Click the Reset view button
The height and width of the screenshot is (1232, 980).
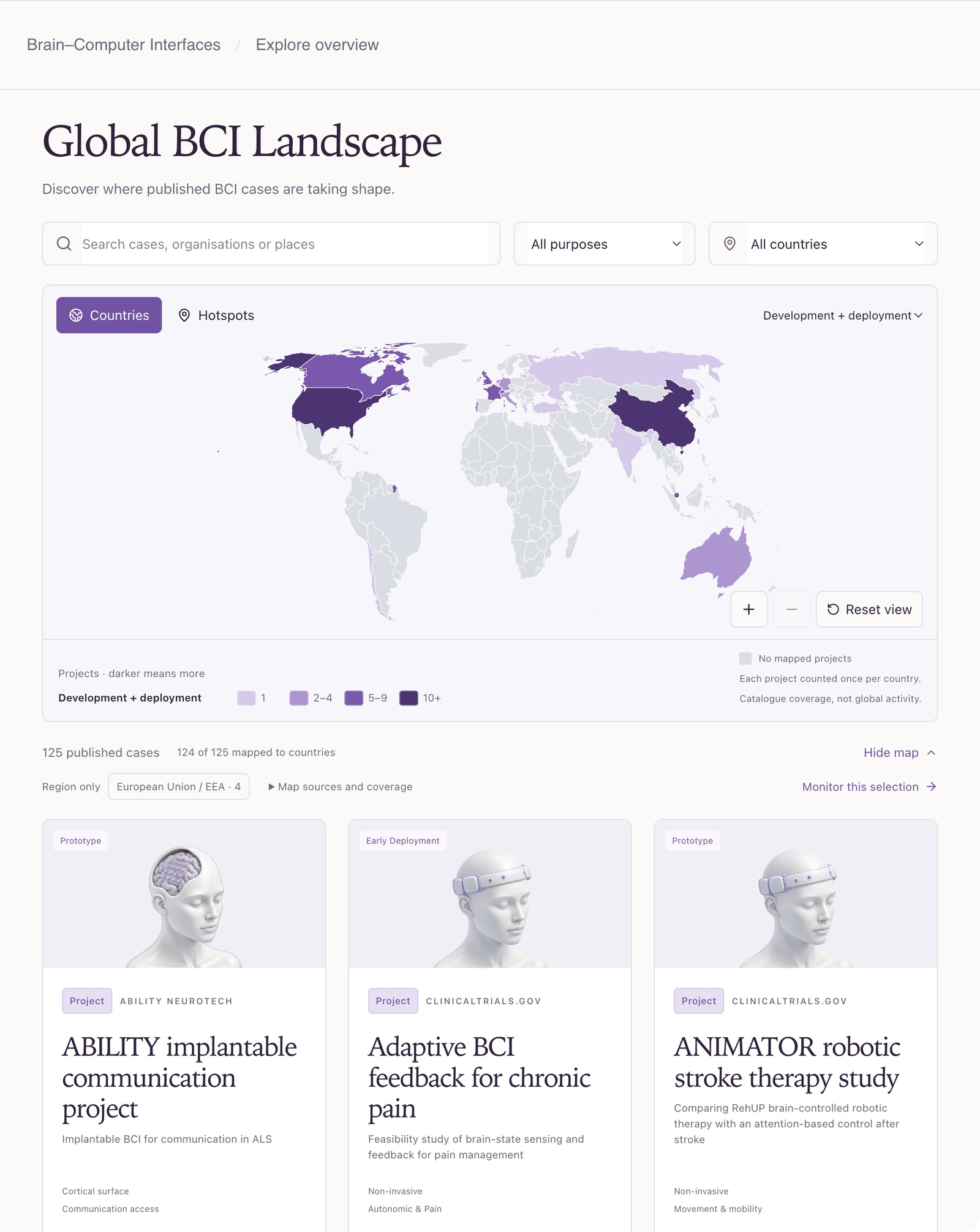point(869,609)
